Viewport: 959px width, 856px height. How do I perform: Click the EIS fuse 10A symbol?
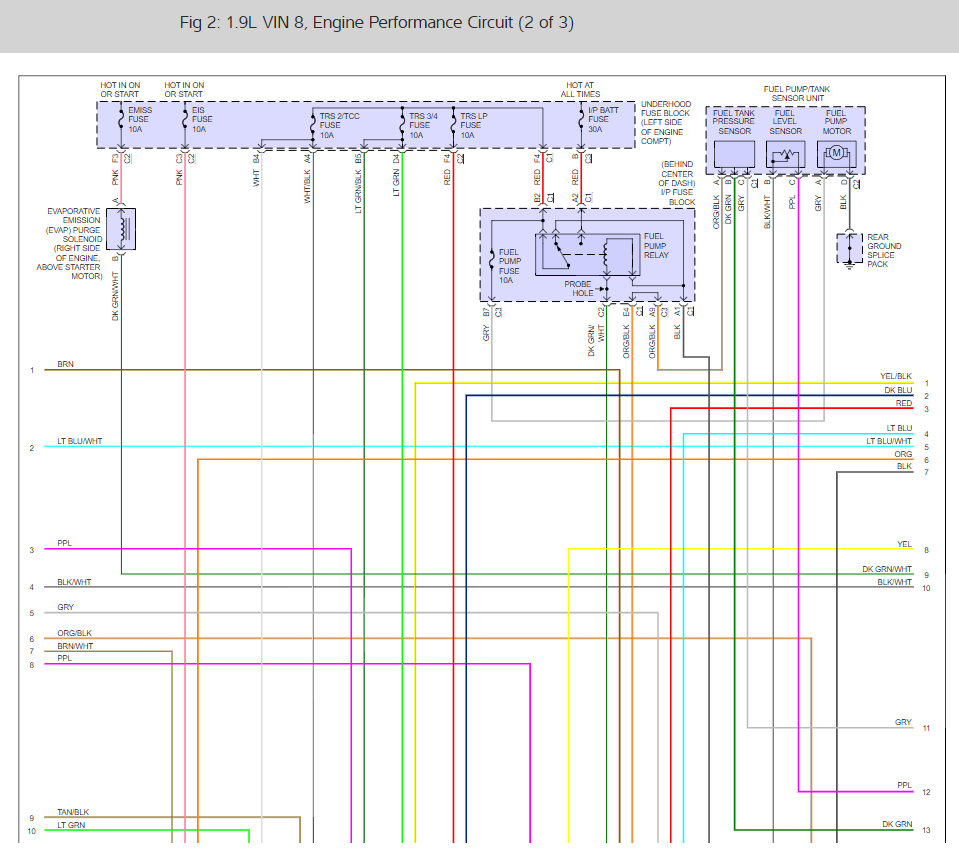[x=185, y=119]
